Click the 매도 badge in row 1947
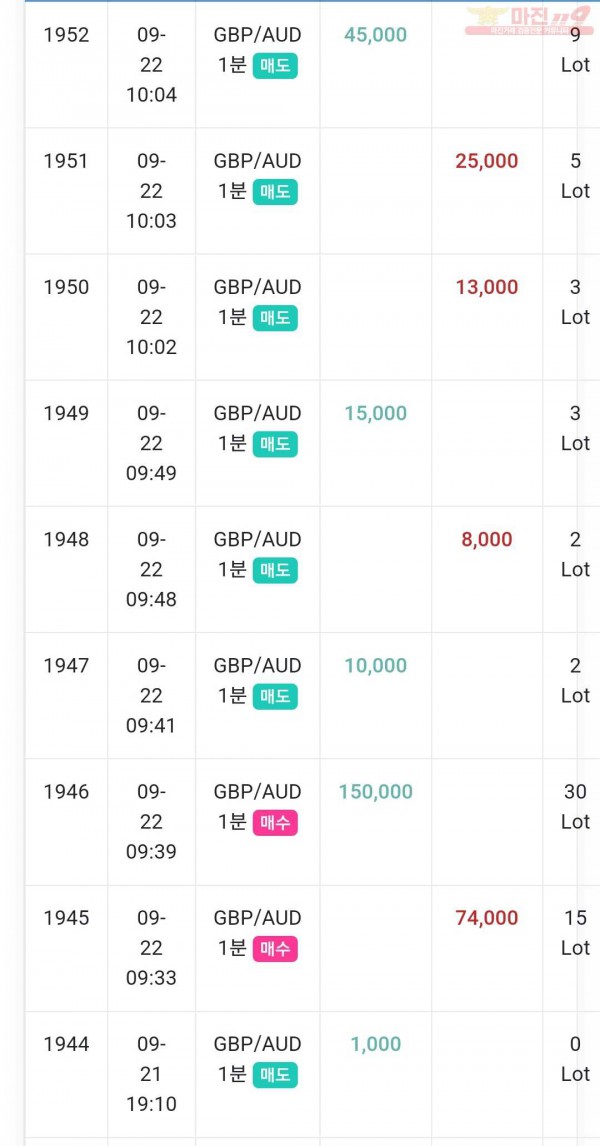 click(x=276, y=697)
